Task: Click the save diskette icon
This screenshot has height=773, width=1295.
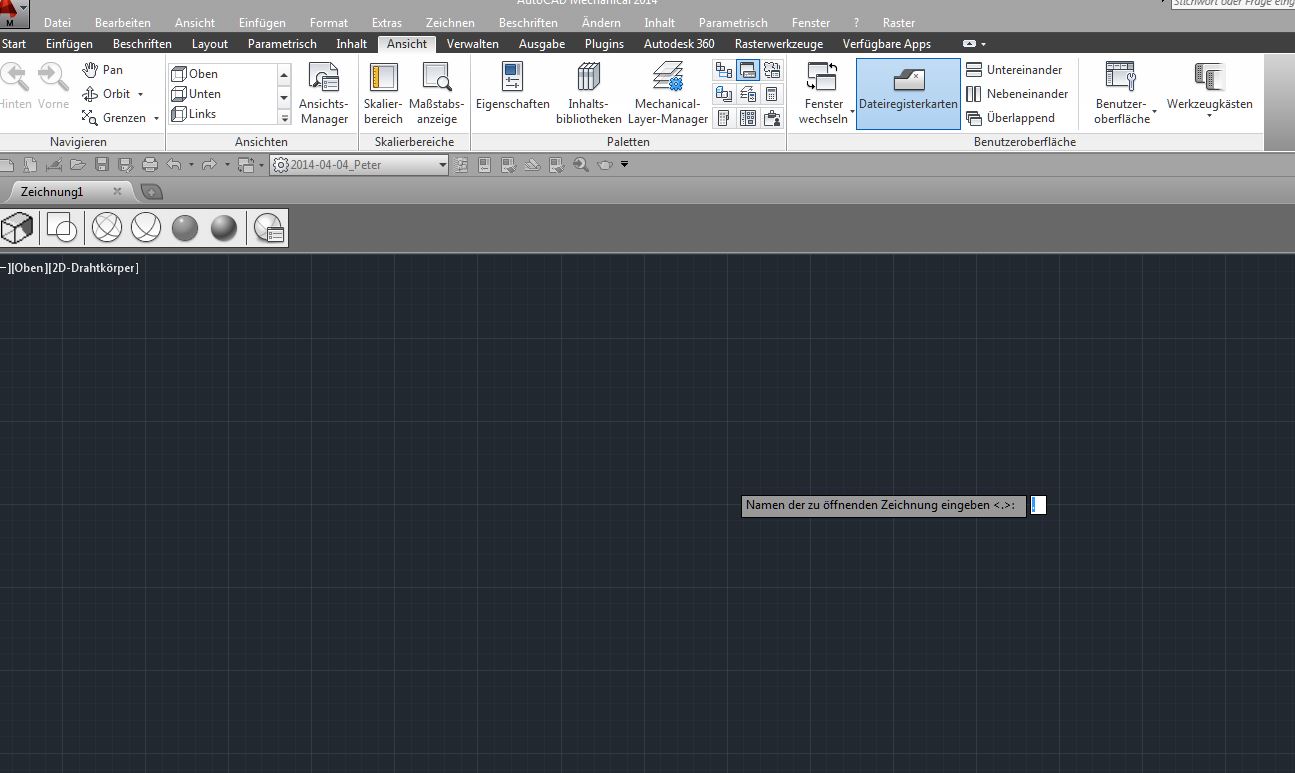Action: click(x=101, y=165)
